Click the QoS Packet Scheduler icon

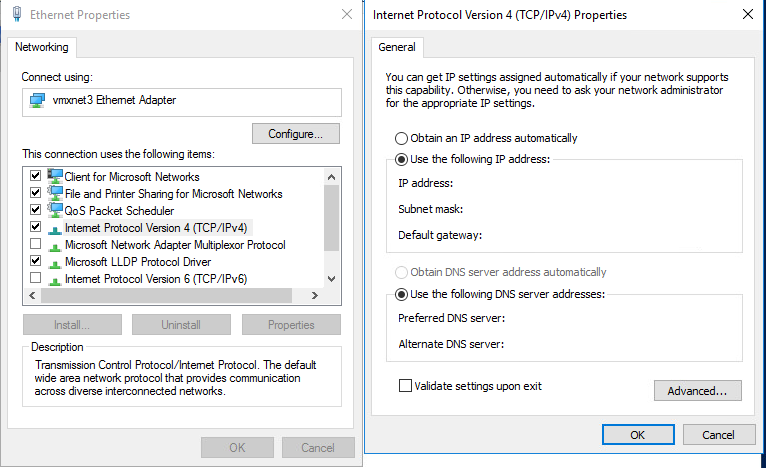point(55,211)
